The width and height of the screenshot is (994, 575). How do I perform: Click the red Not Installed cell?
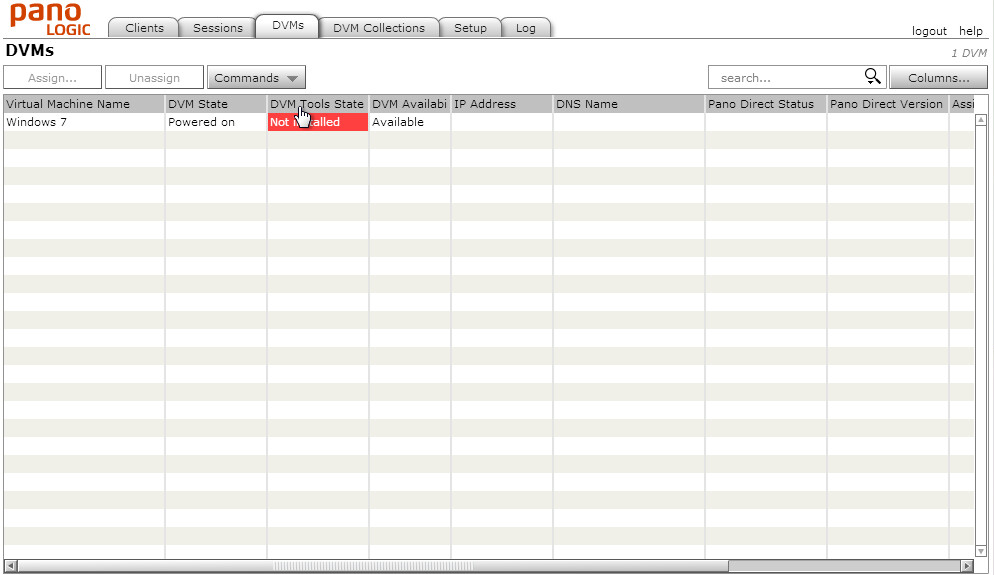[318, 122]
